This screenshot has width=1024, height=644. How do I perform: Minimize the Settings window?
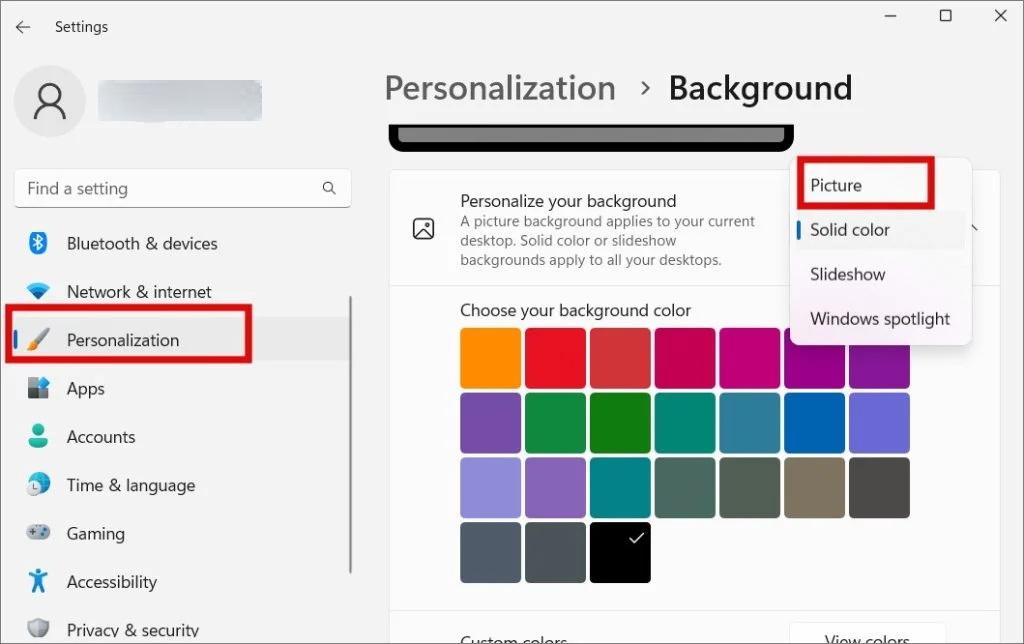890,16
